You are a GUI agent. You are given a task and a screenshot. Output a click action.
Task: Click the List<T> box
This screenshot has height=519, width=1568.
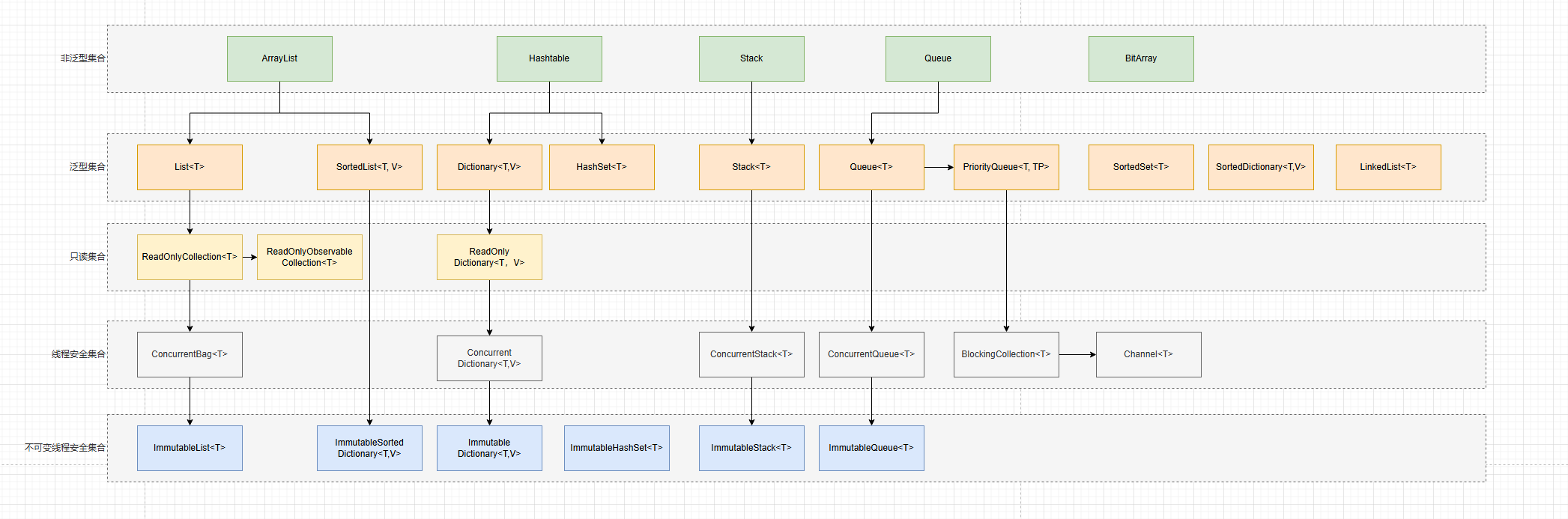click(190, 167)
